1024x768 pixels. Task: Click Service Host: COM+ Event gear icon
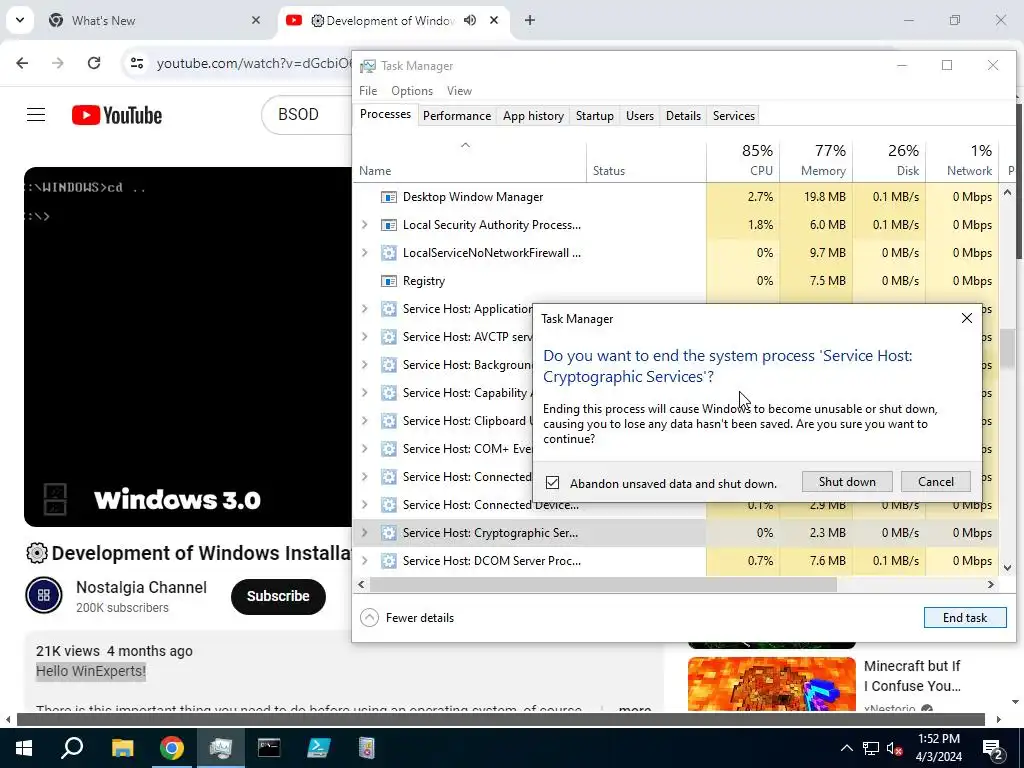[389, 449]
